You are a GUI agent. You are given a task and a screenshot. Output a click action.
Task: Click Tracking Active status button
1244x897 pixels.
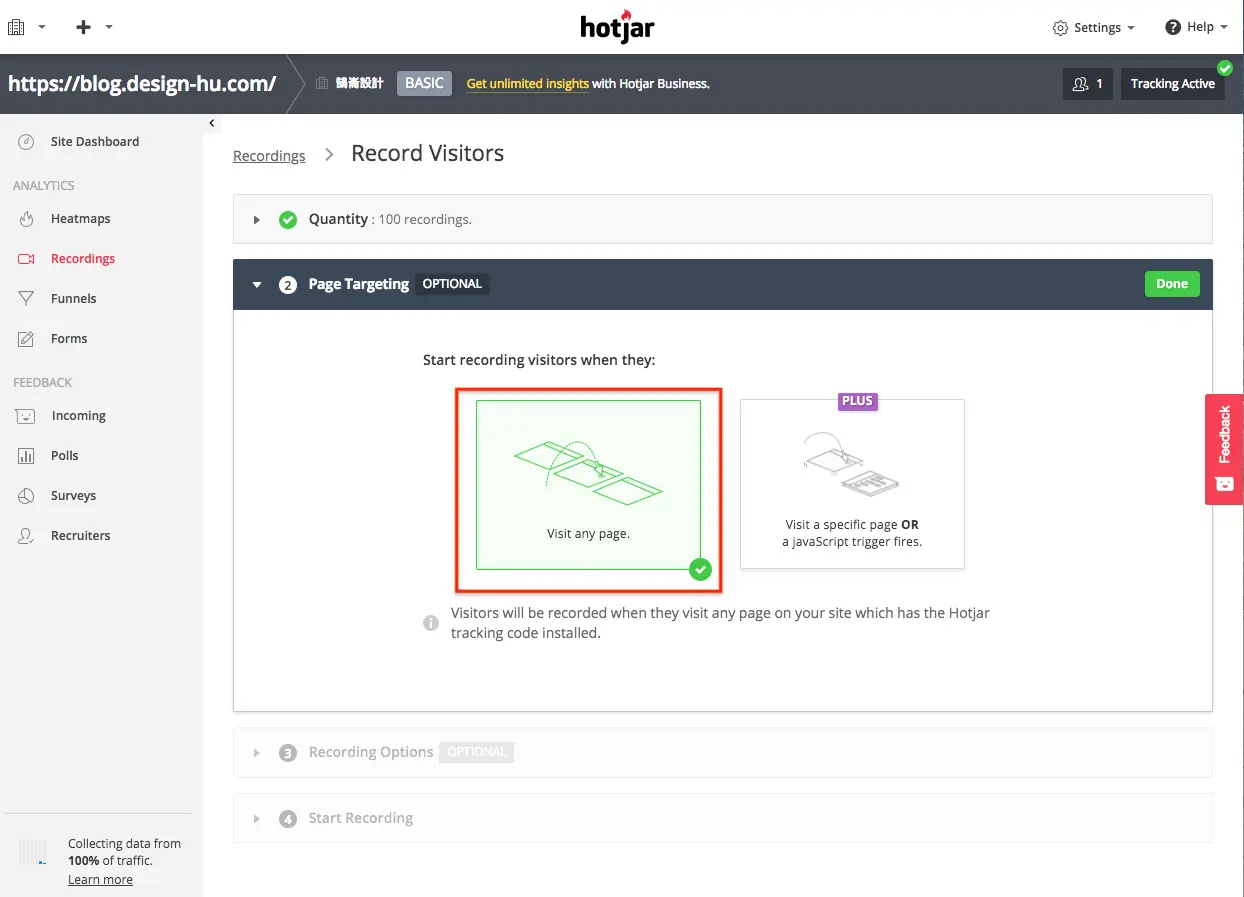click(1172, 84)
